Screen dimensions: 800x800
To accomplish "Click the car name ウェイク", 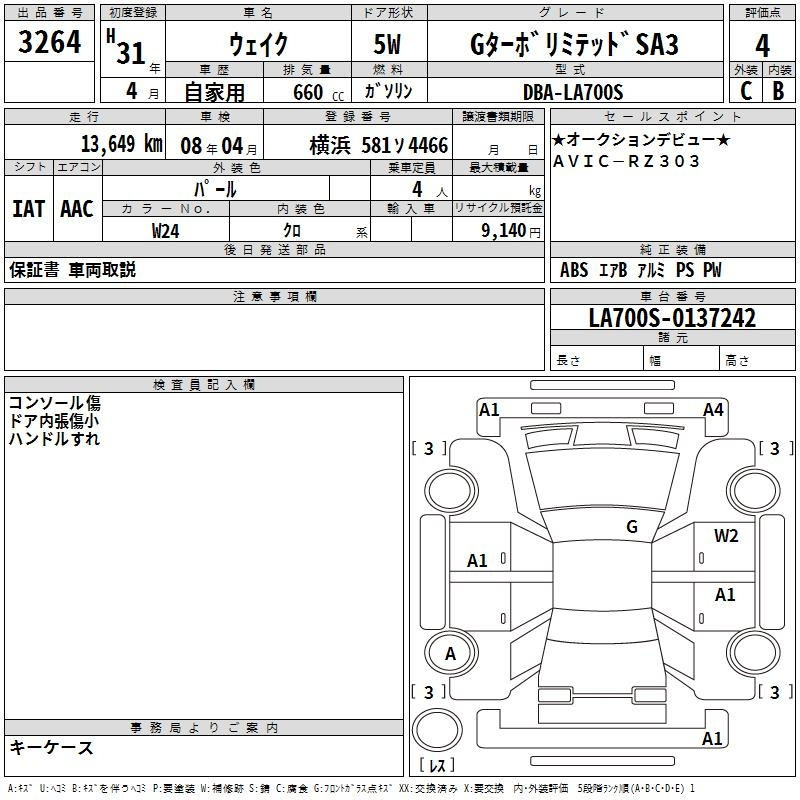I will pyautogui.click(x=258, y=45).
